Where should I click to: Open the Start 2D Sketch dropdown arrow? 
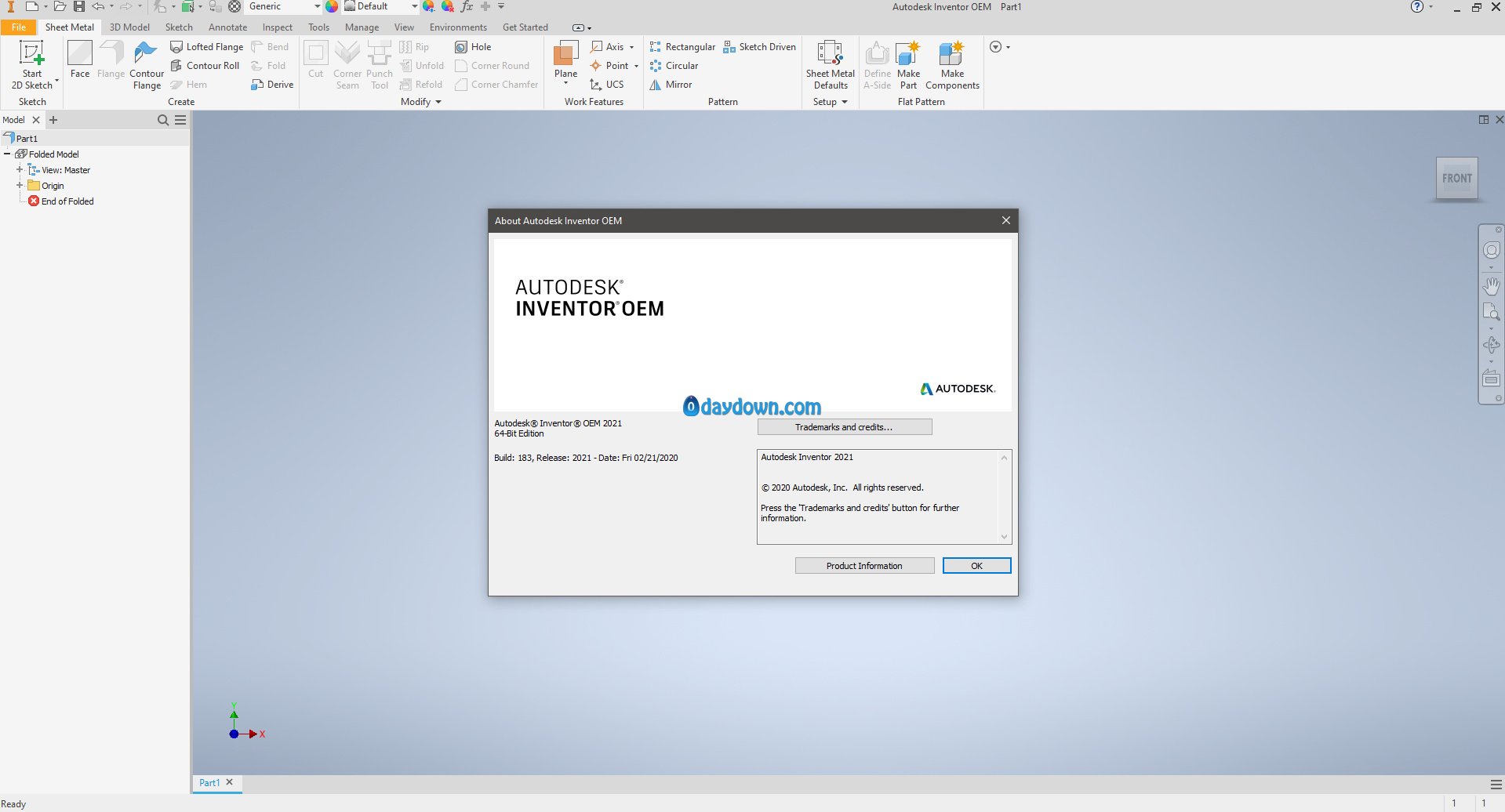[x=56, y=80]
